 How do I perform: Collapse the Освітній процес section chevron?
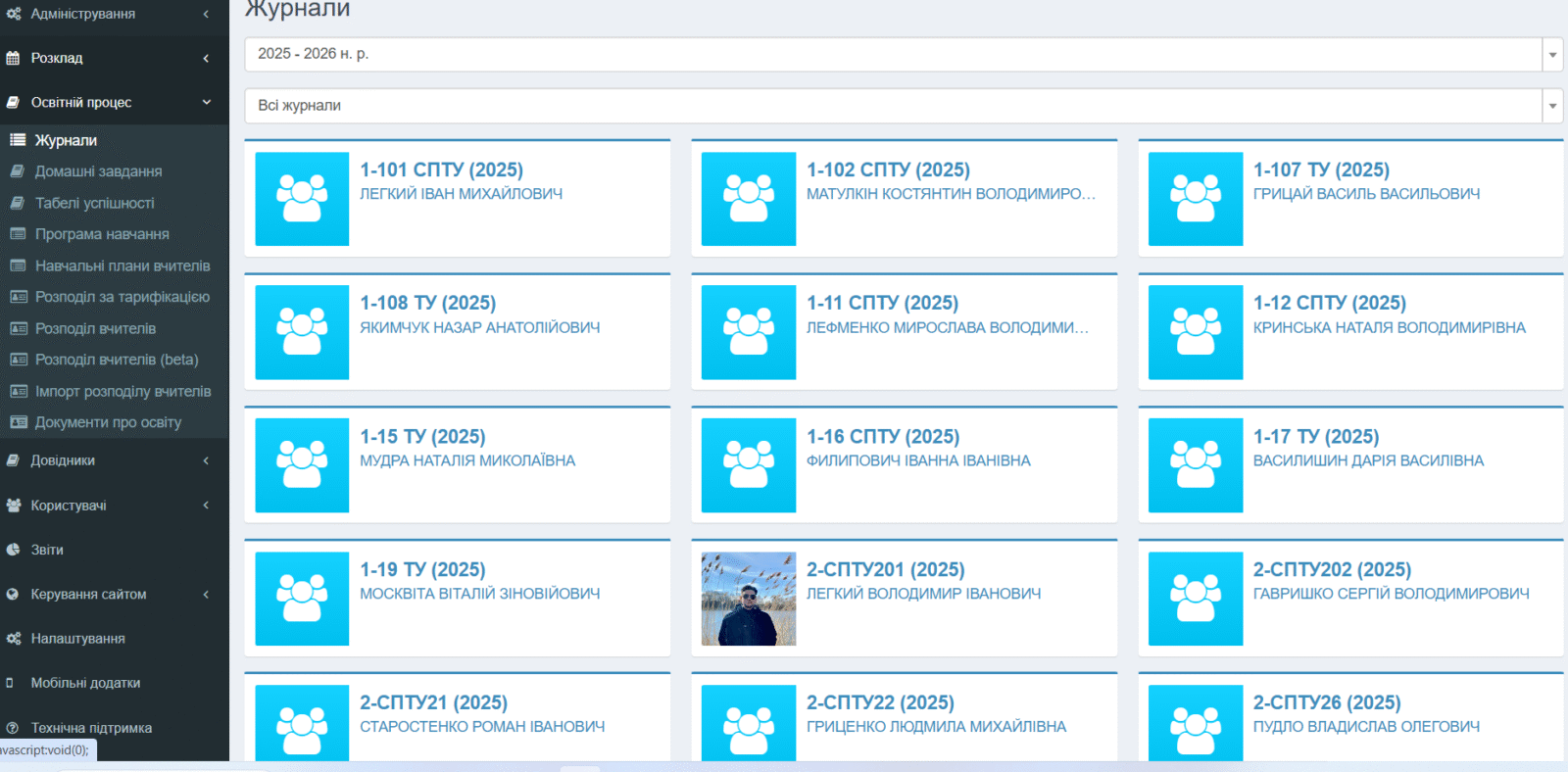[x=207, y=102]
